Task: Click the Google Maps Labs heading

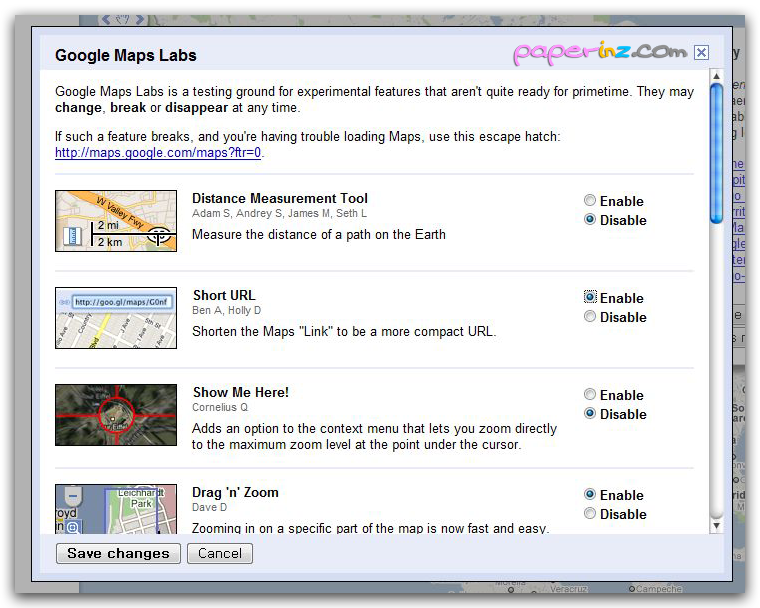Action: click(126, 55)
